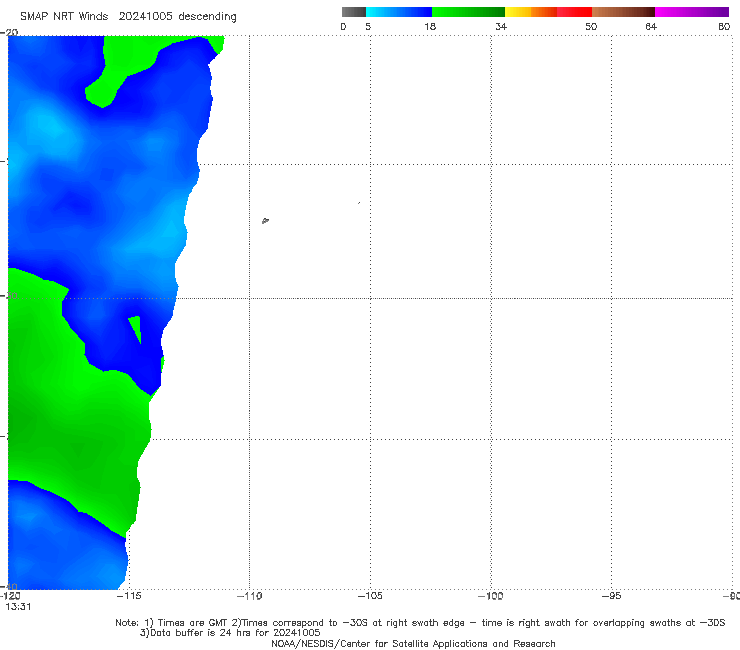Click the longitude label '-100'
Viewport: 740px width, 650px height.
point(491,596)
